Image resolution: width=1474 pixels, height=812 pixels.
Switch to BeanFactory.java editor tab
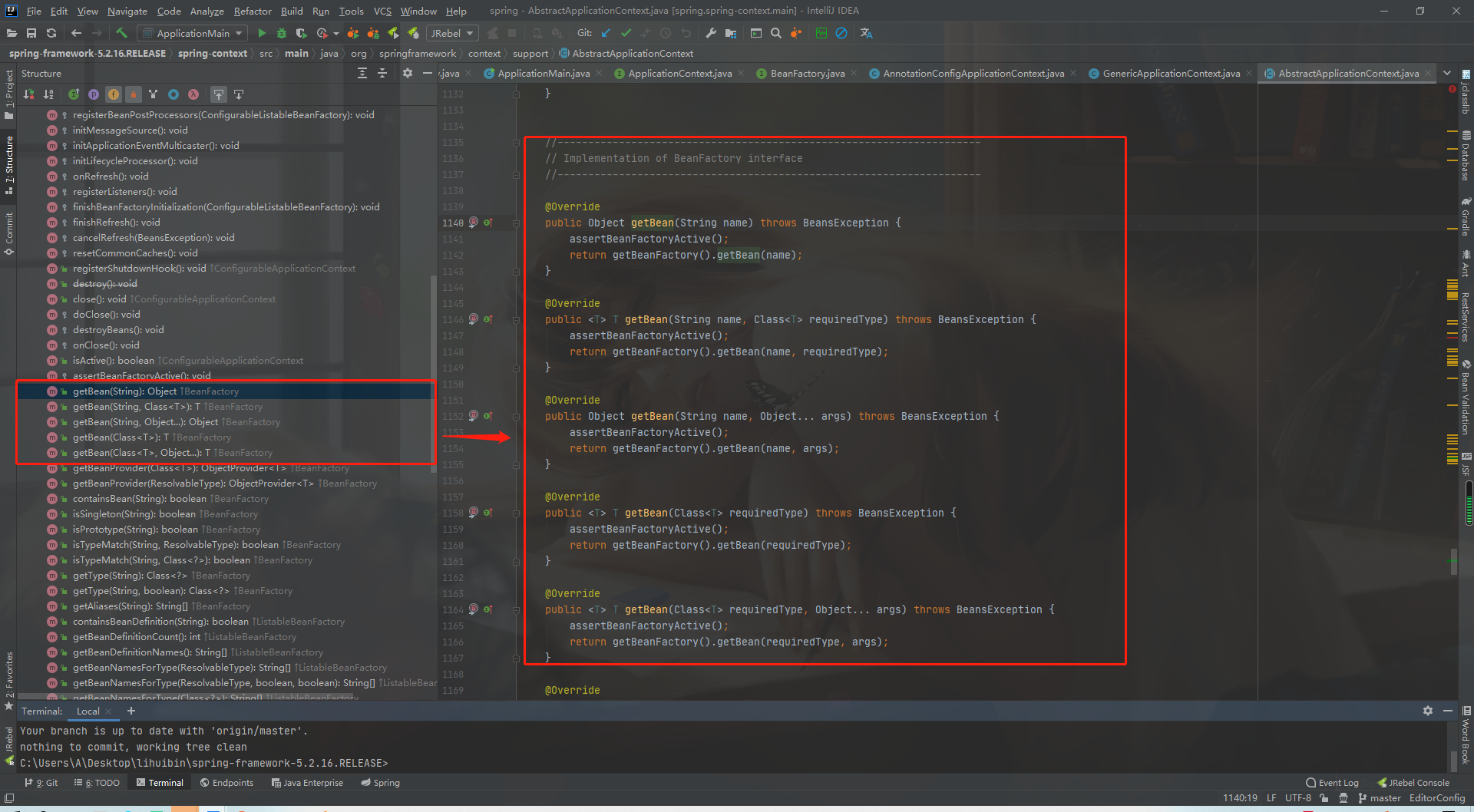pos(807,74)
